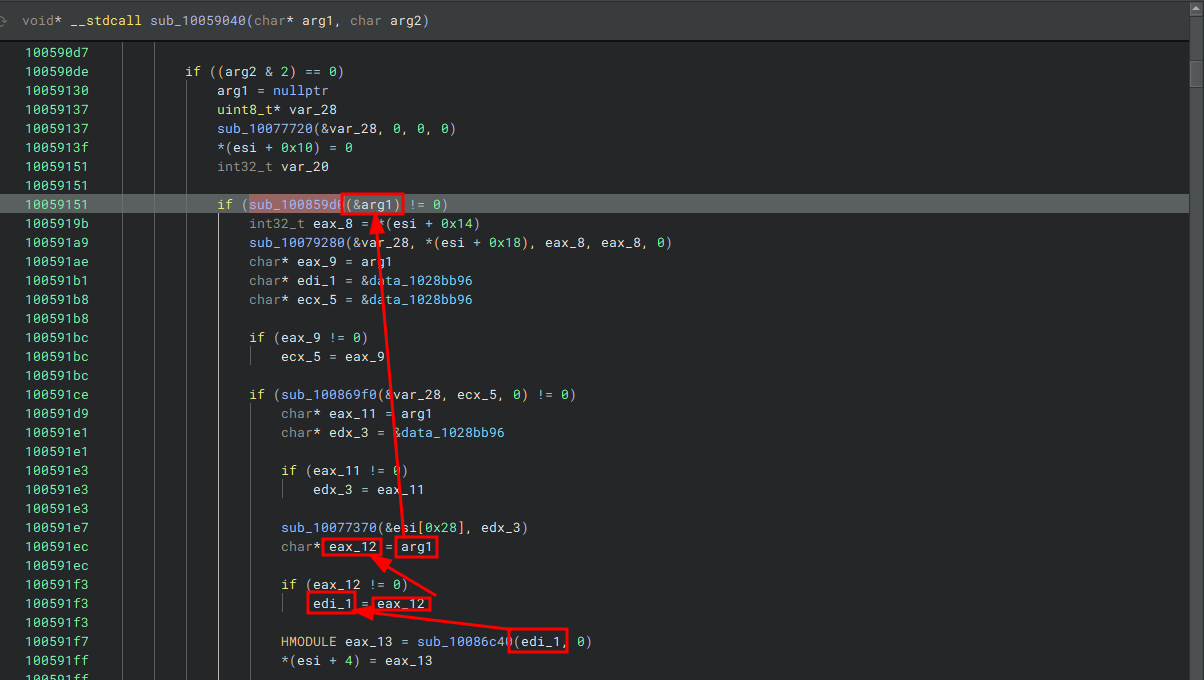Select address 10059130
The image size is (1204, 680).
pos(57,91)
